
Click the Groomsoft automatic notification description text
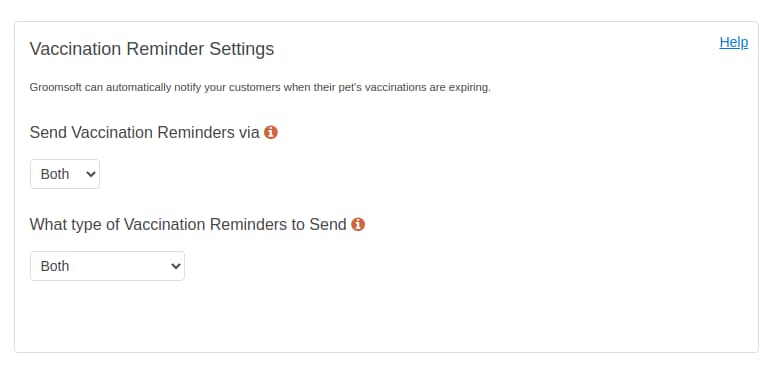pos(260,87)
